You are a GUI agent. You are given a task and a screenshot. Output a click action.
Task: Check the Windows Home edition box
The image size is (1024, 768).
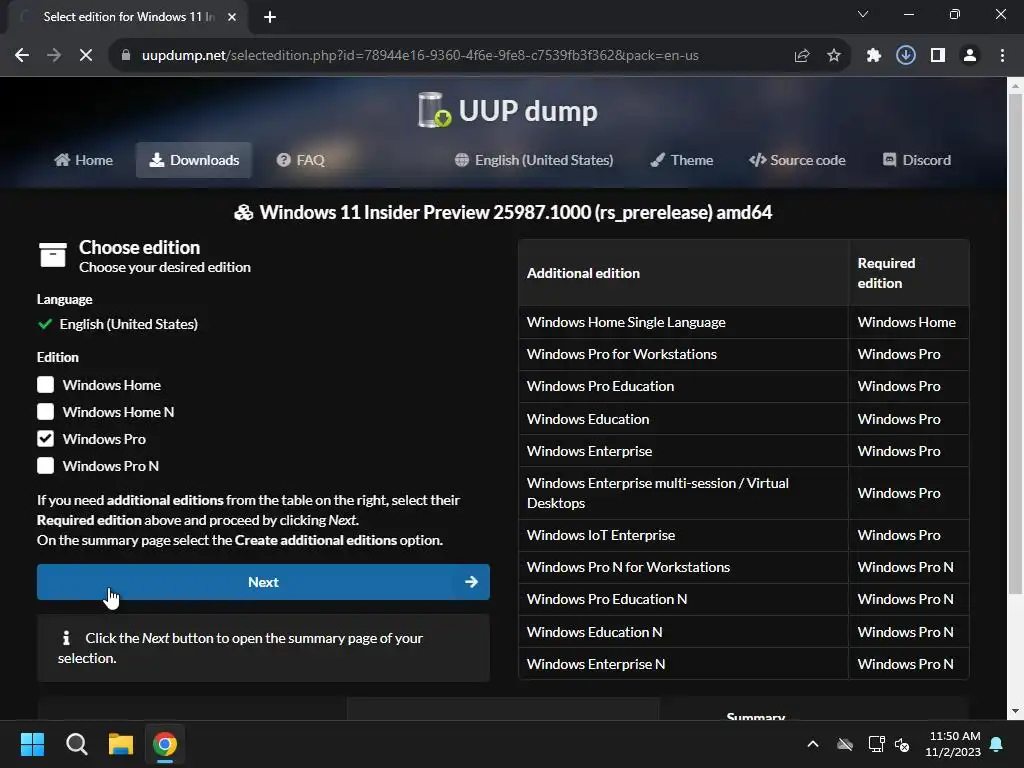pyautogui.click(x=45, y=385)
